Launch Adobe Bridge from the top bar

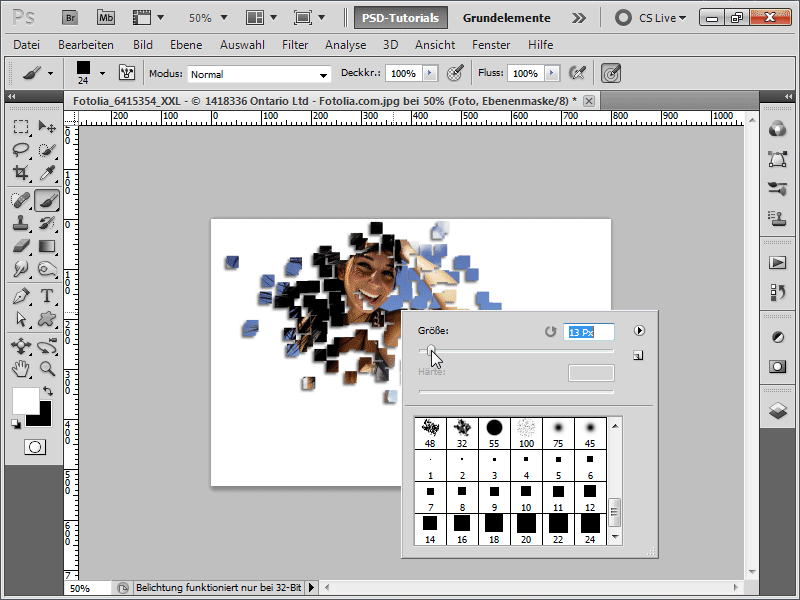coord(70,18)
